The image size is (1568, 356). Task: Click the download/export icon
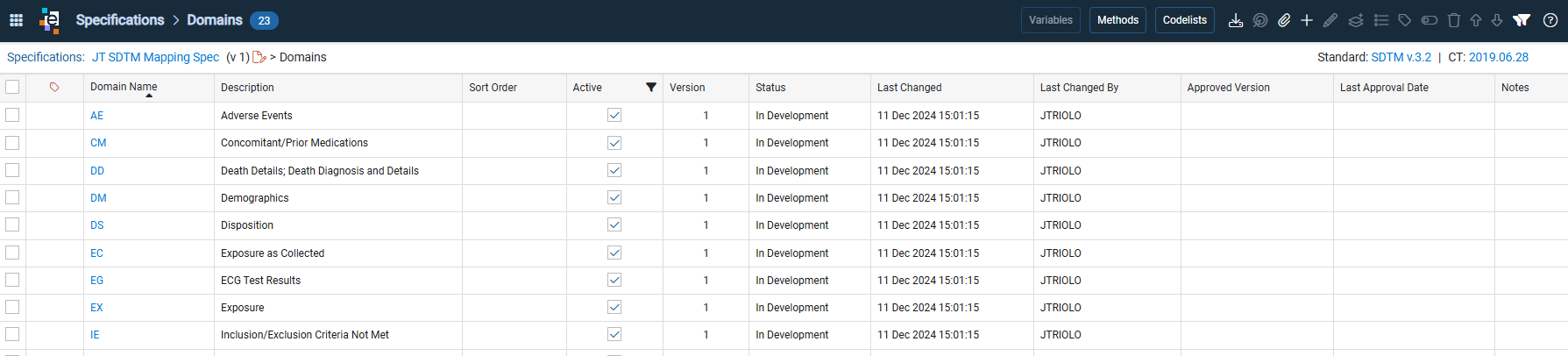[x=1236, y=20]
